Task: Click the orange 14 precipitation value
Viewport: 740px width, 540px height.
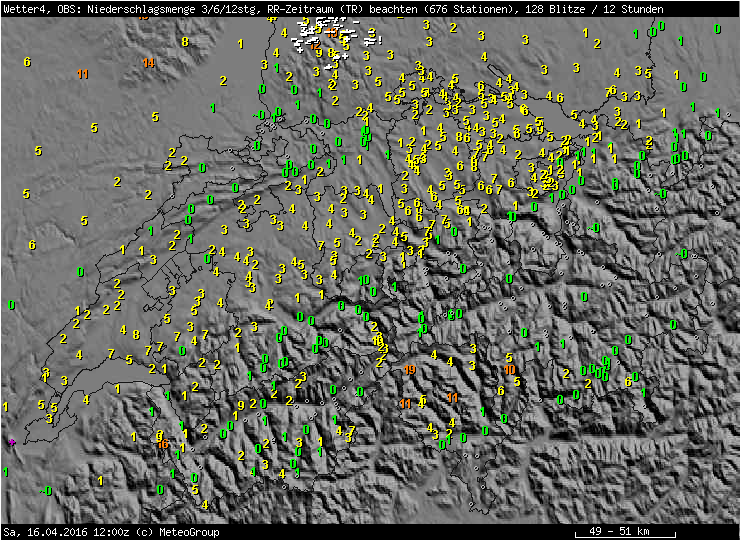Action: (149, 63)
